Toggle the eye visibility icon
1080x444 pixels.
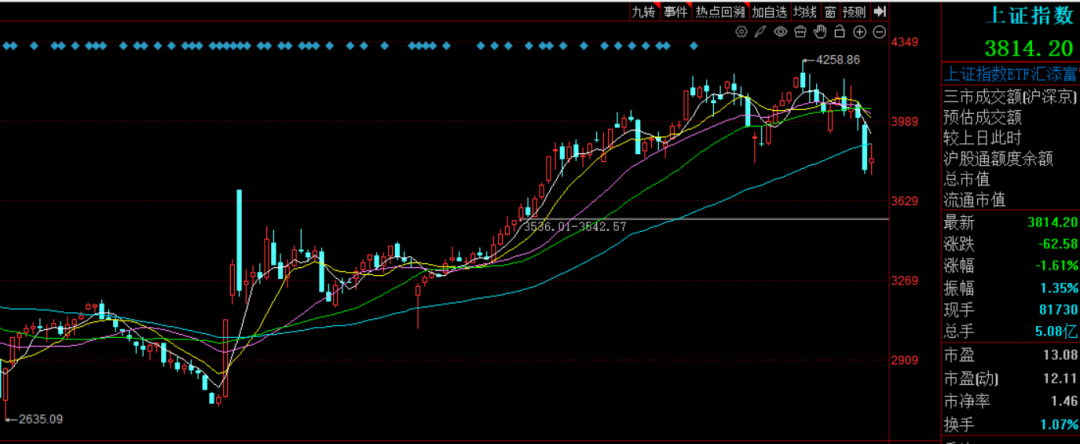point(780,32)
